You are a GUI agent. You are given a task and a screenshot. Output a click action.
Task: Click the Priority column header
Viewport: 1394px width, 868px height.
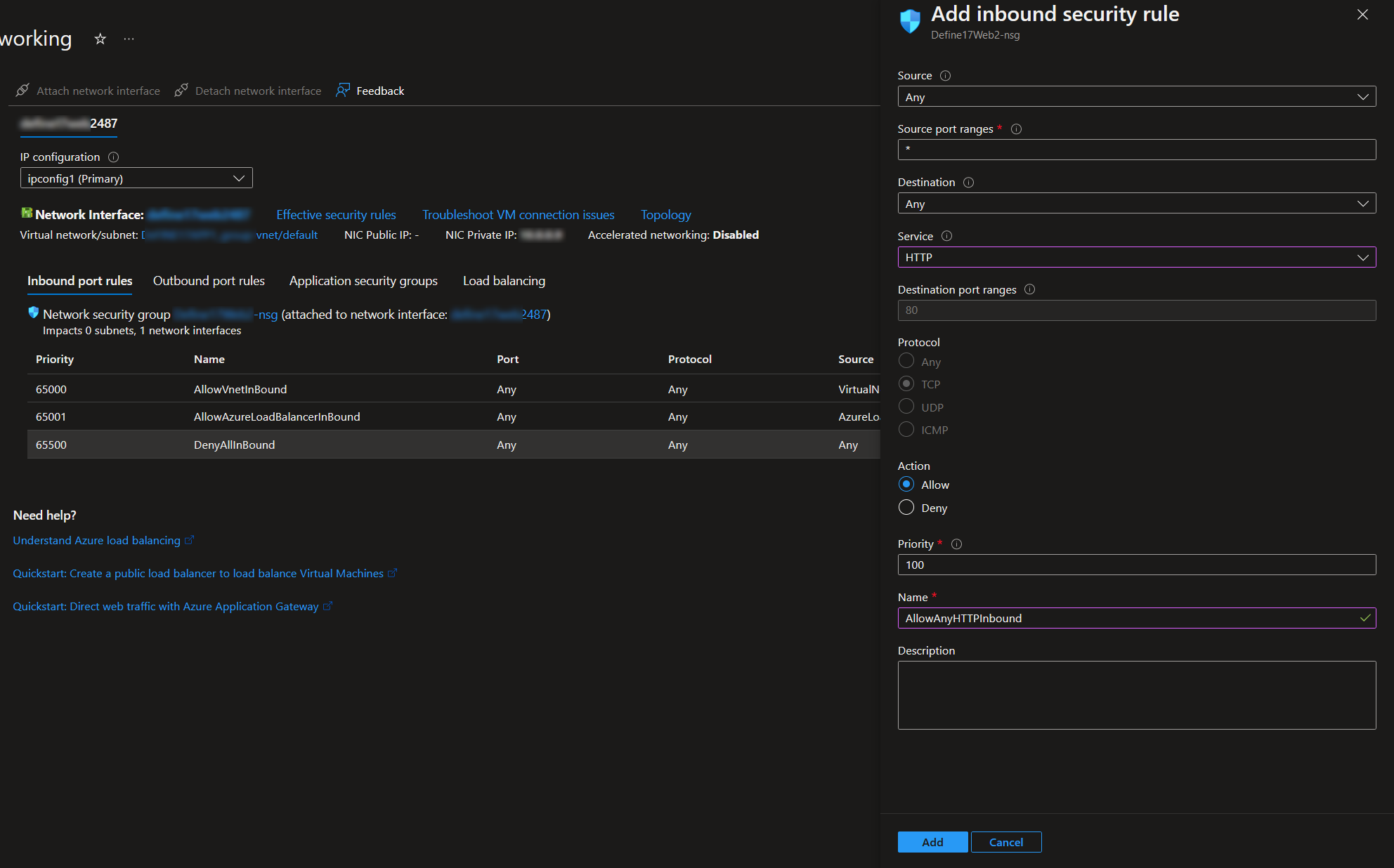(x=55, y=359)
